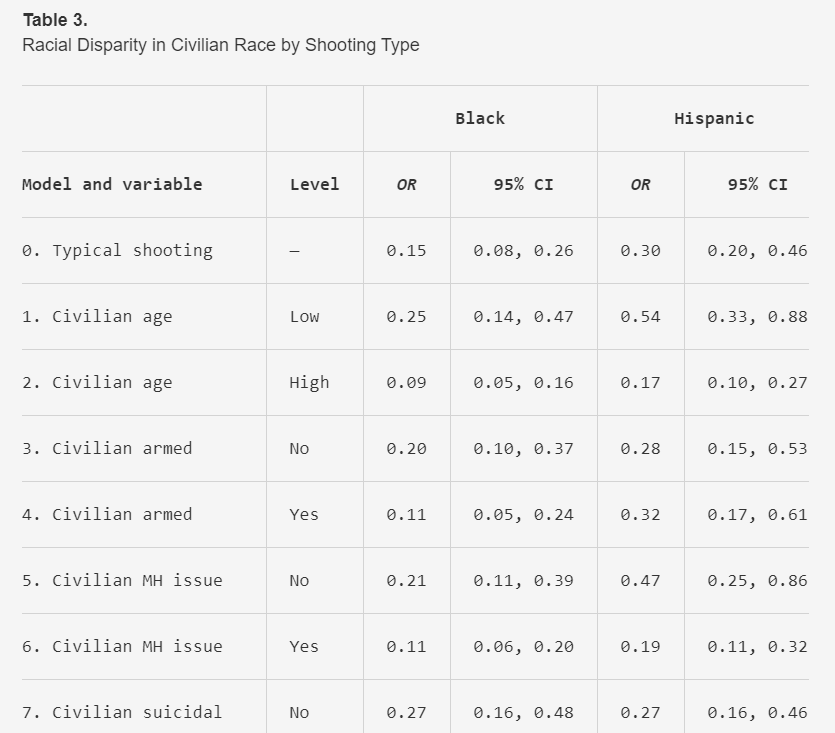
Task: Click the 95% CI header under Hispanic
Action: [757, 184]
